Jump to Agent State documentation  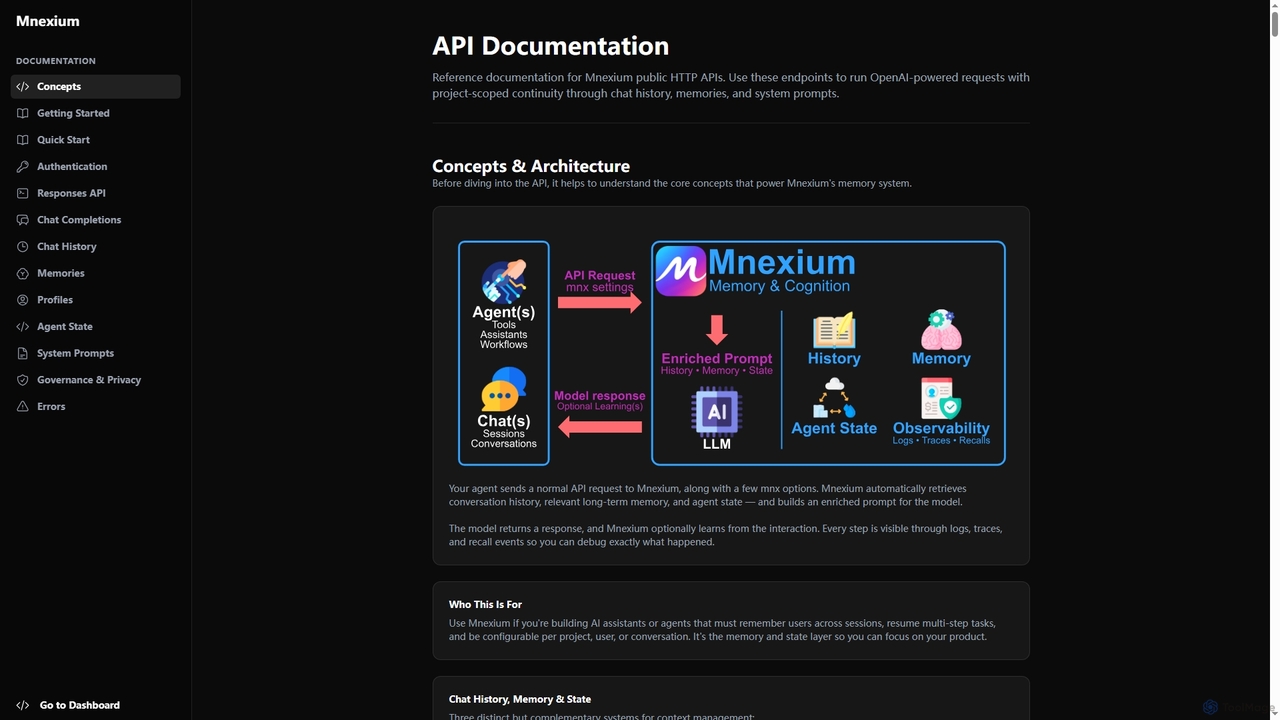coord(96,327)
